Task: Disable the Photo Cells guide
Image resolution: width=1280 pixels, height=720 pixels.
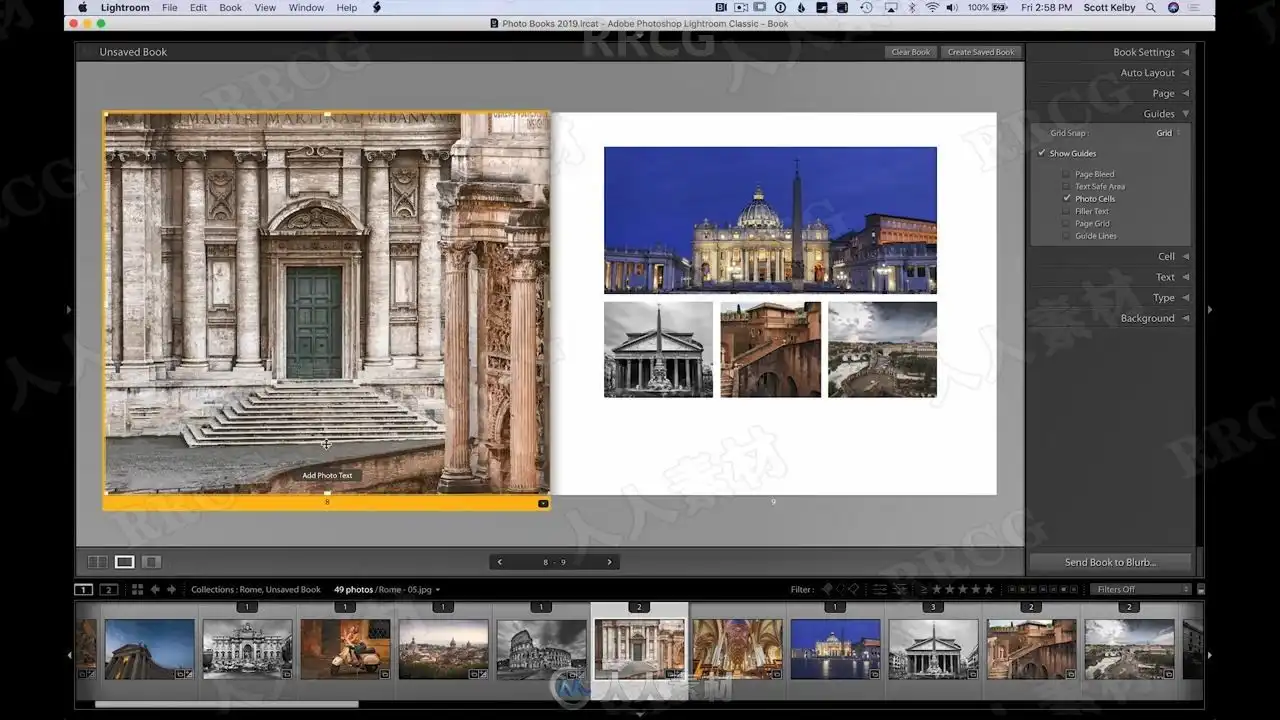Action: [1066, 199]
